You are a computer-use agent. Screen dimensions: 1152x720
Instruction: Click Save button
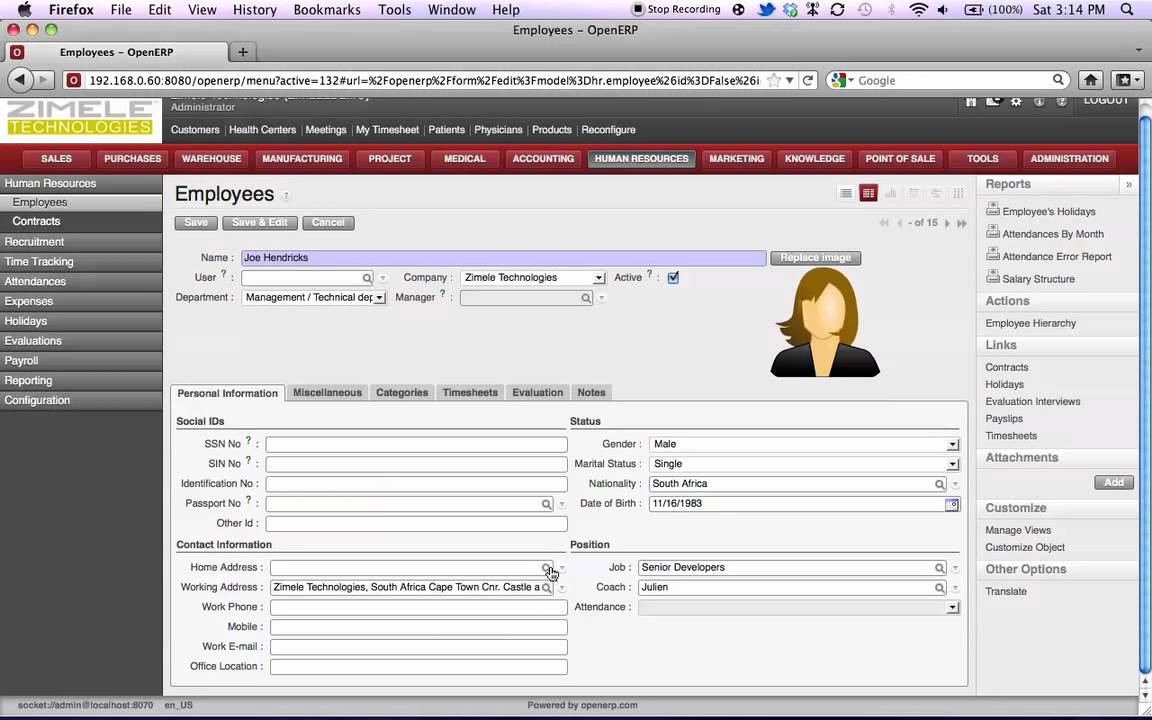(x=196, y=223)
